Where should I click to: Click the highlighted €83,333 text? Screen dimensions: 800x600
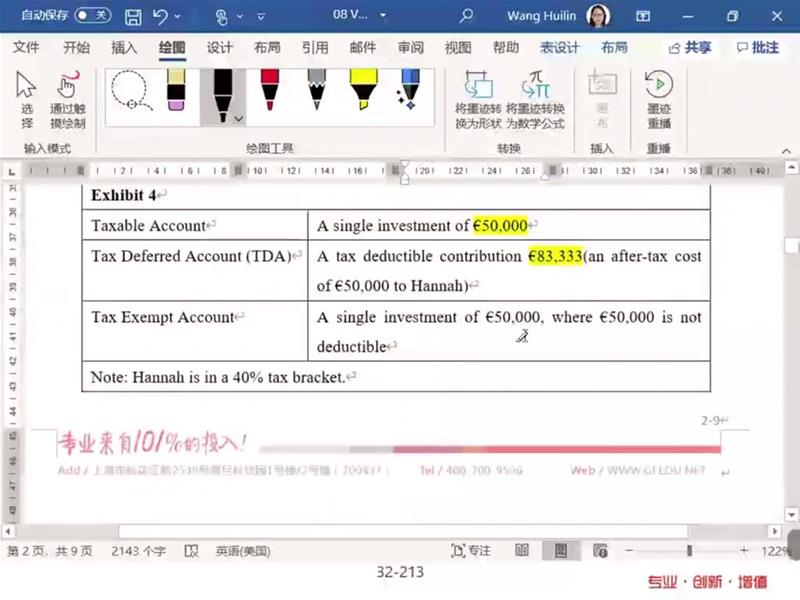555,256
